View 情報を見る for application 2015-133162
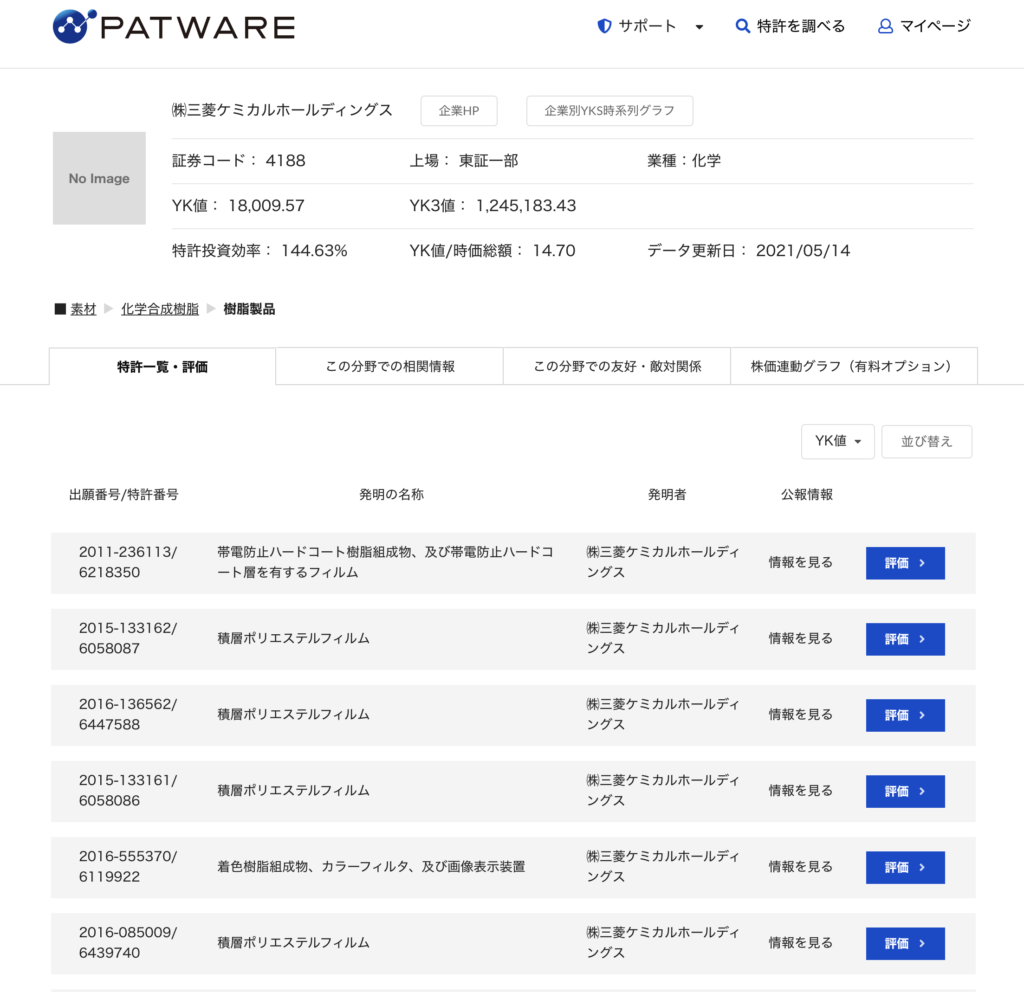1024x992 pixels. coord(801,638)
